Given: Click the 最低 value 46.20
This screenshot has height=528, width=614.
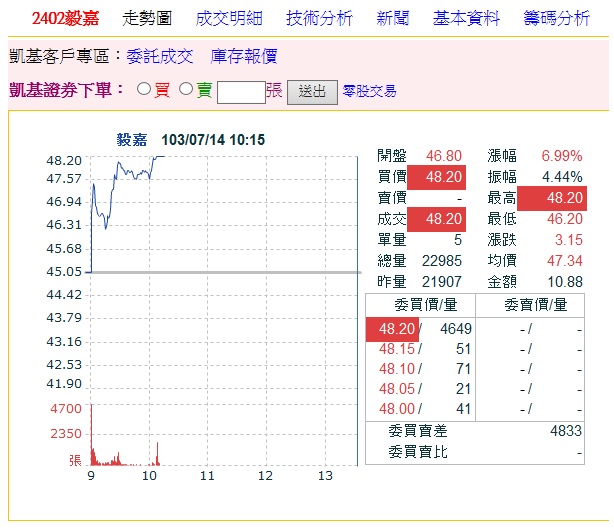Looking at the screenshot, I should 565,219.
